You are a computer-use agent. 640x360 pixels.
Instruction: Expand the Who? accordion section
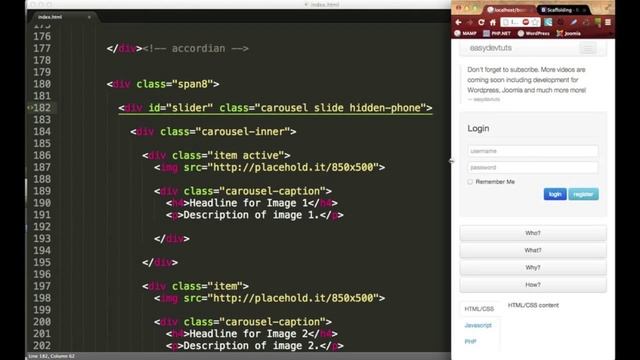tap(533, 233)
